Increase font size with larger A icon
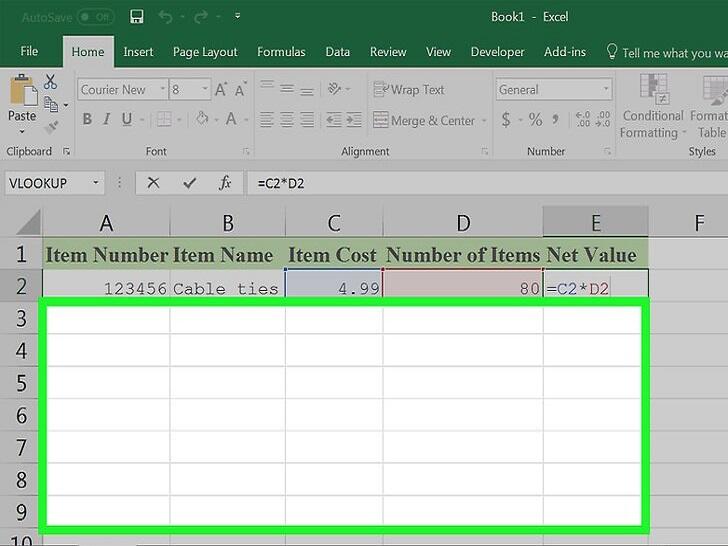728x546 pixels. coord(221,89)
